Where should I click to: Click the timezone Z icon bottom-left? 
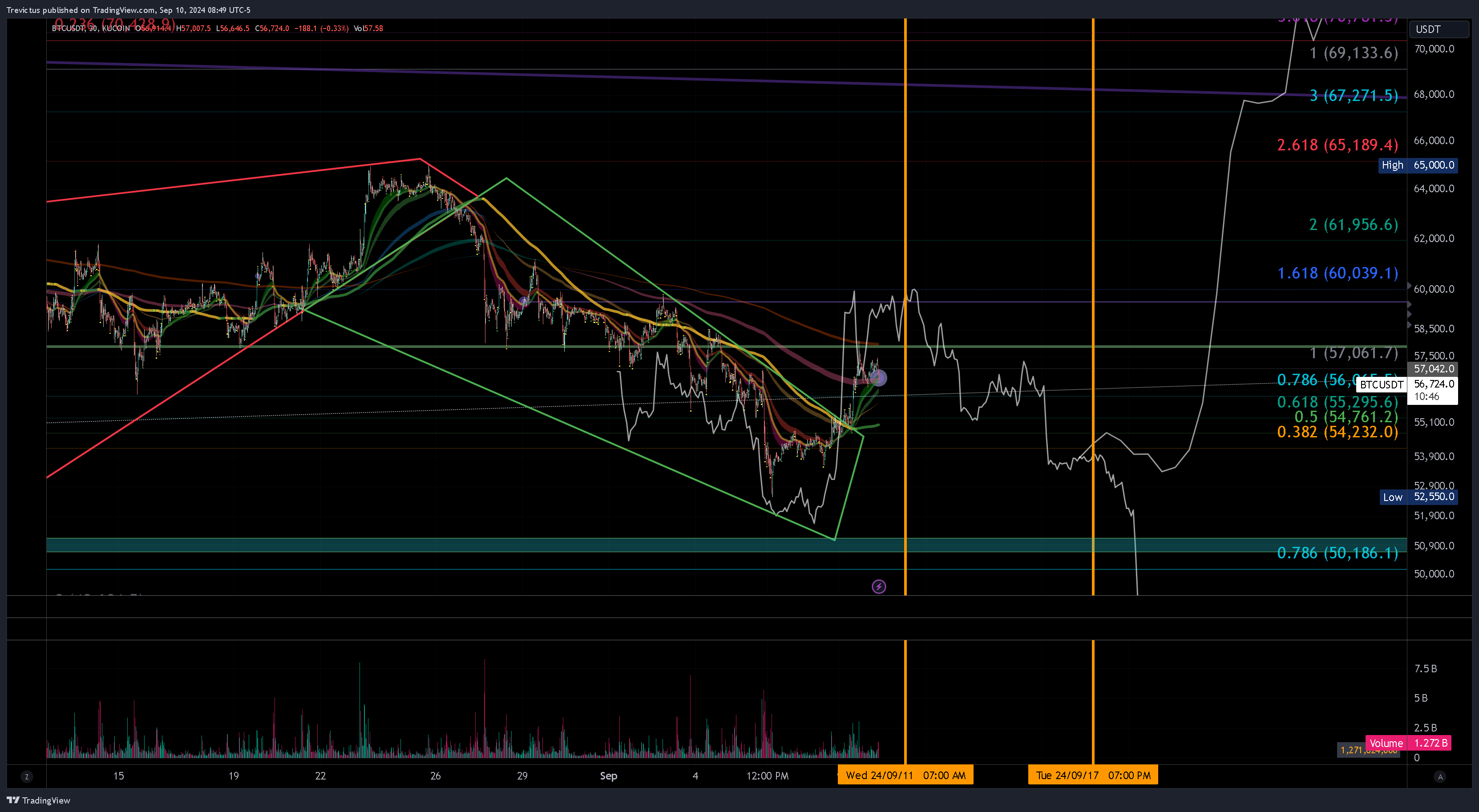pyautogui.click(x=26, y=776)
